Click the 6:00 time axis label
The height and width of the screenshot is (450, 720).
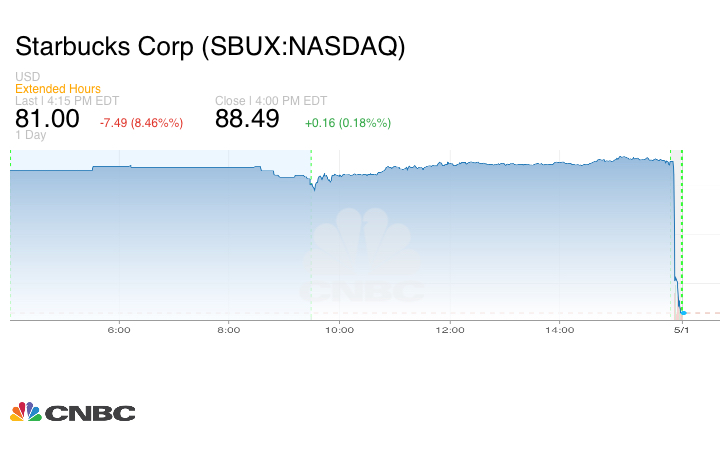click(x=119, y=330)
